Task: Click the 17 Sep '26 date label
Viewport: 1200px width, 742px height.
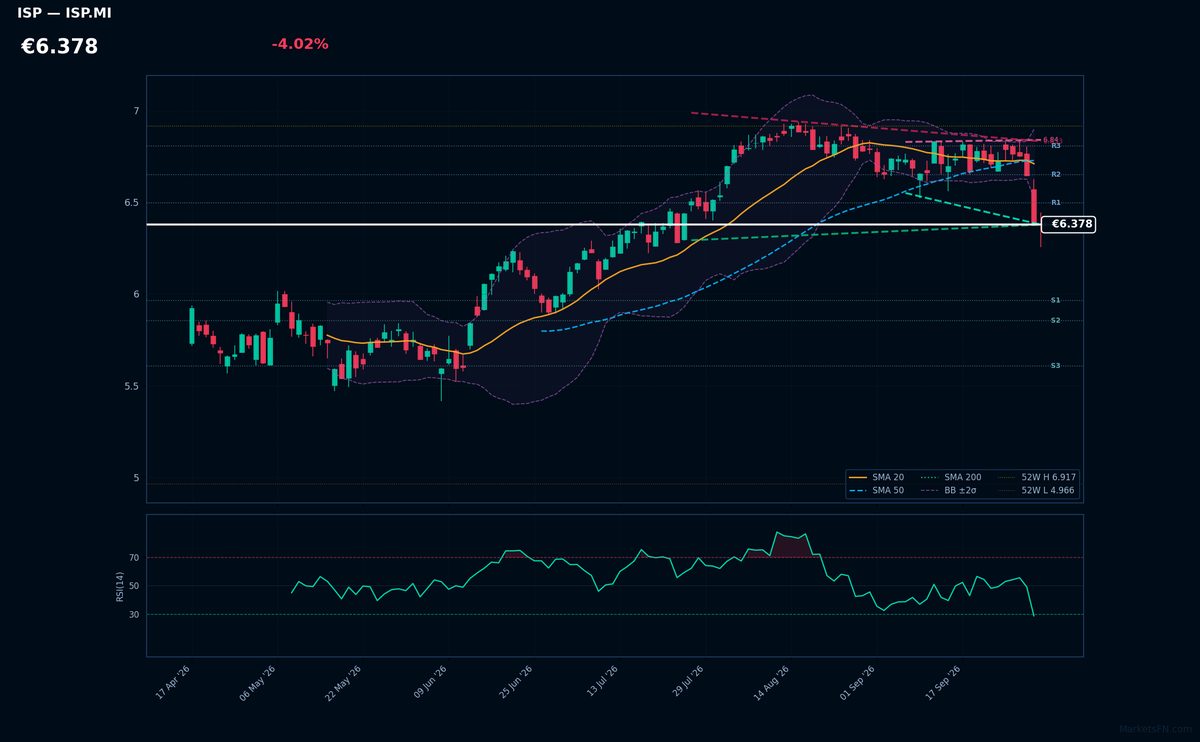Action: [944, 683]
